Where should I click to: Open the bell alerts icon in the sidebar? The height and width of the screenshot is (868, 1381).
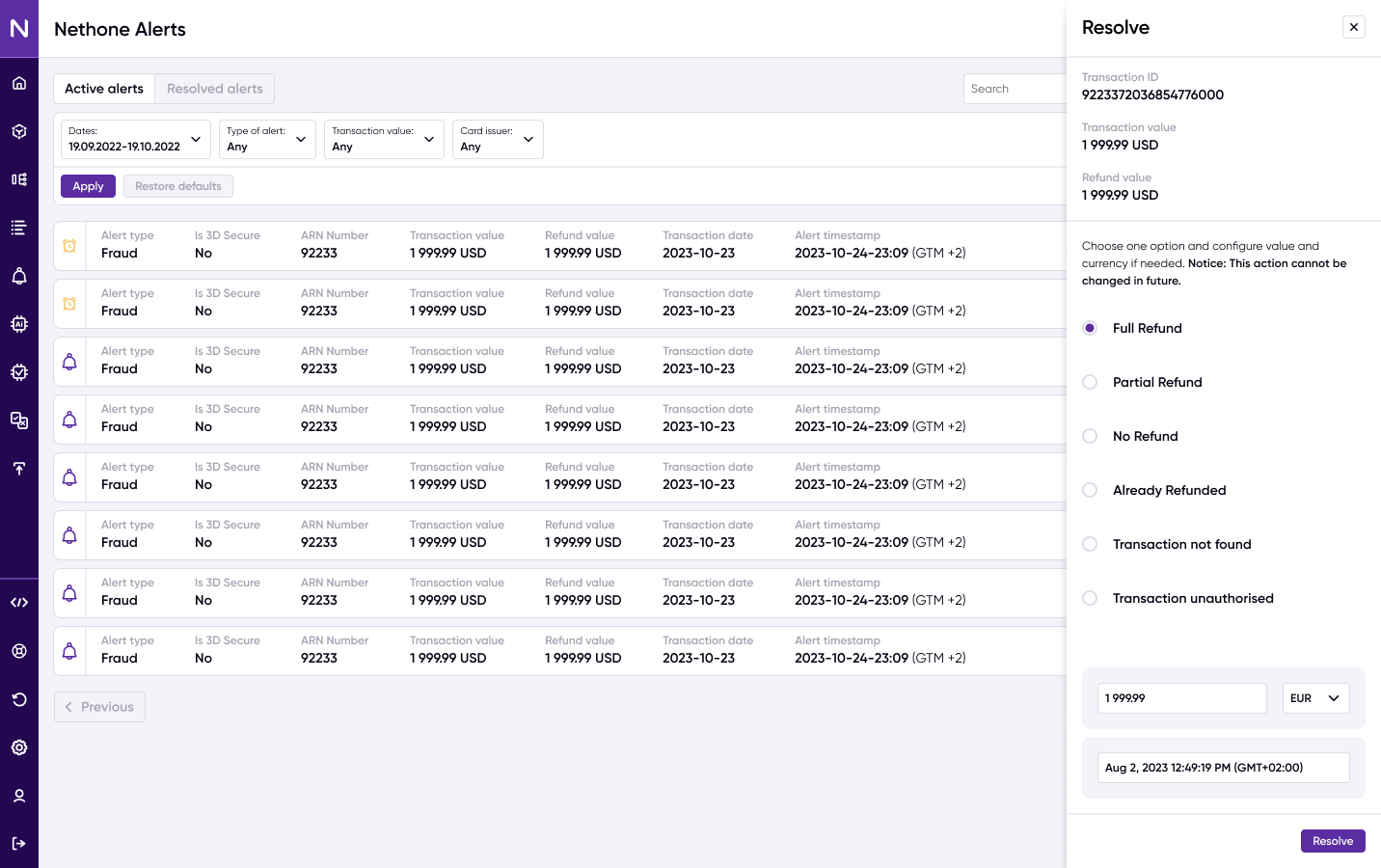tap(19, 276)
